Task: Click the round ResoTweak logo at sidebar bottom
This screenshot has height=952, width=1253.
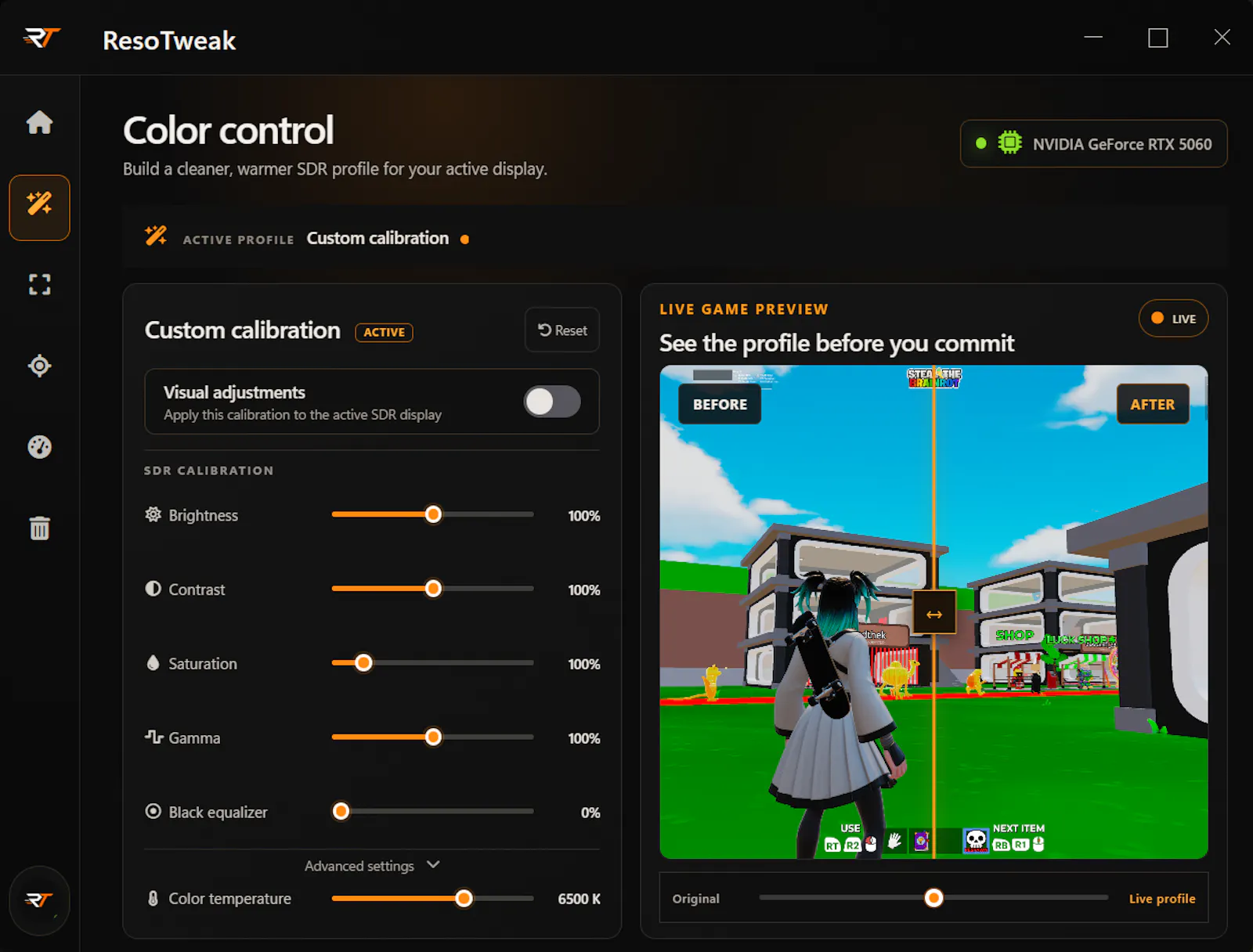Action: point(39,900)
